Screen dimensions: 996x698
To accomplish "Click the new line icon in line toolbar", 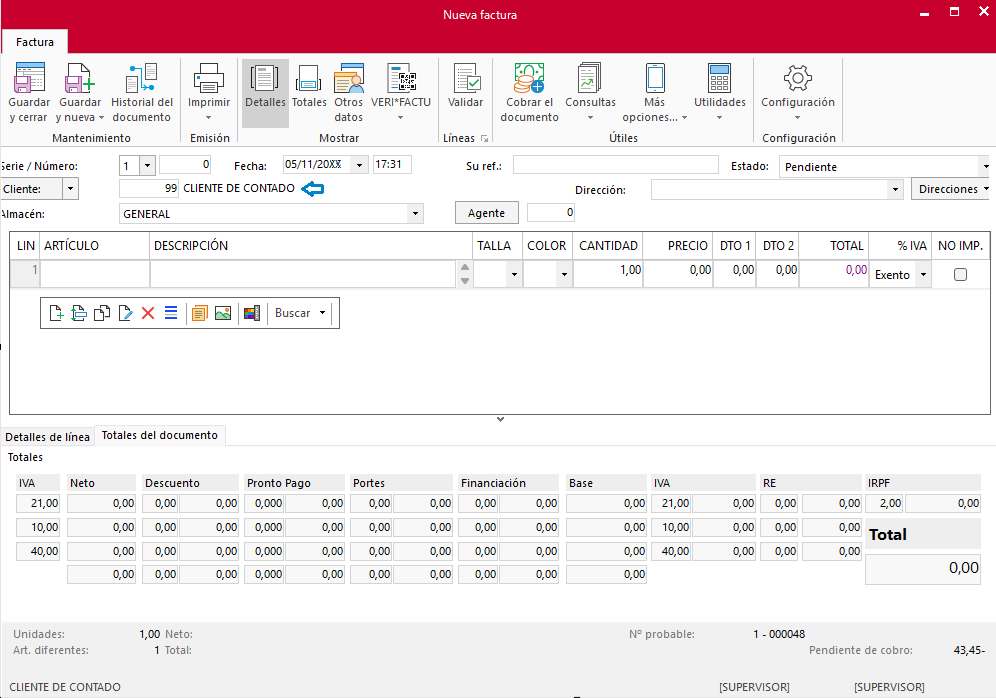I will tap(56, 313).
